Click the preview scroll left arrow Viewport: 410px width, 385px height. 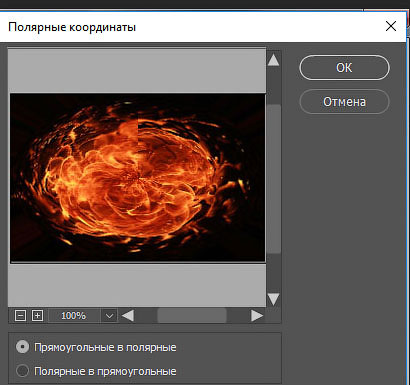pos(128,316)
